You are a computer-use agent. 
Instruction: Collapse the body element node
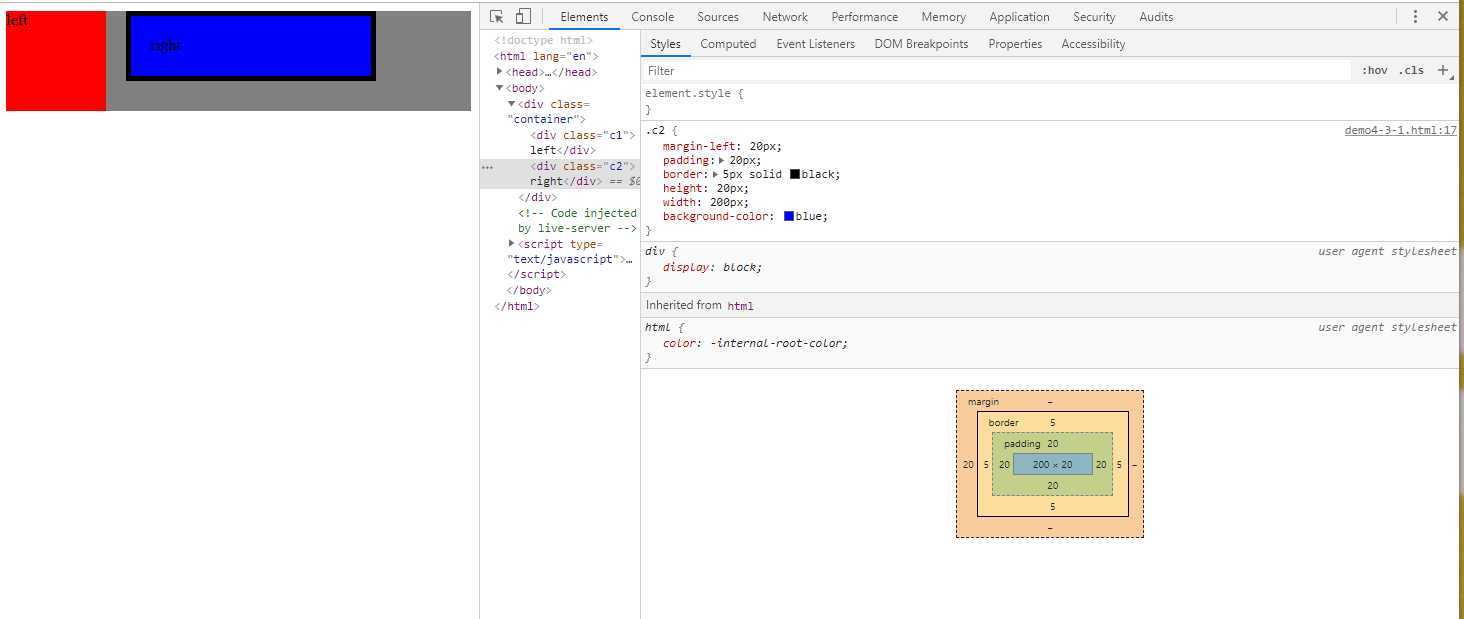(500, 88)
